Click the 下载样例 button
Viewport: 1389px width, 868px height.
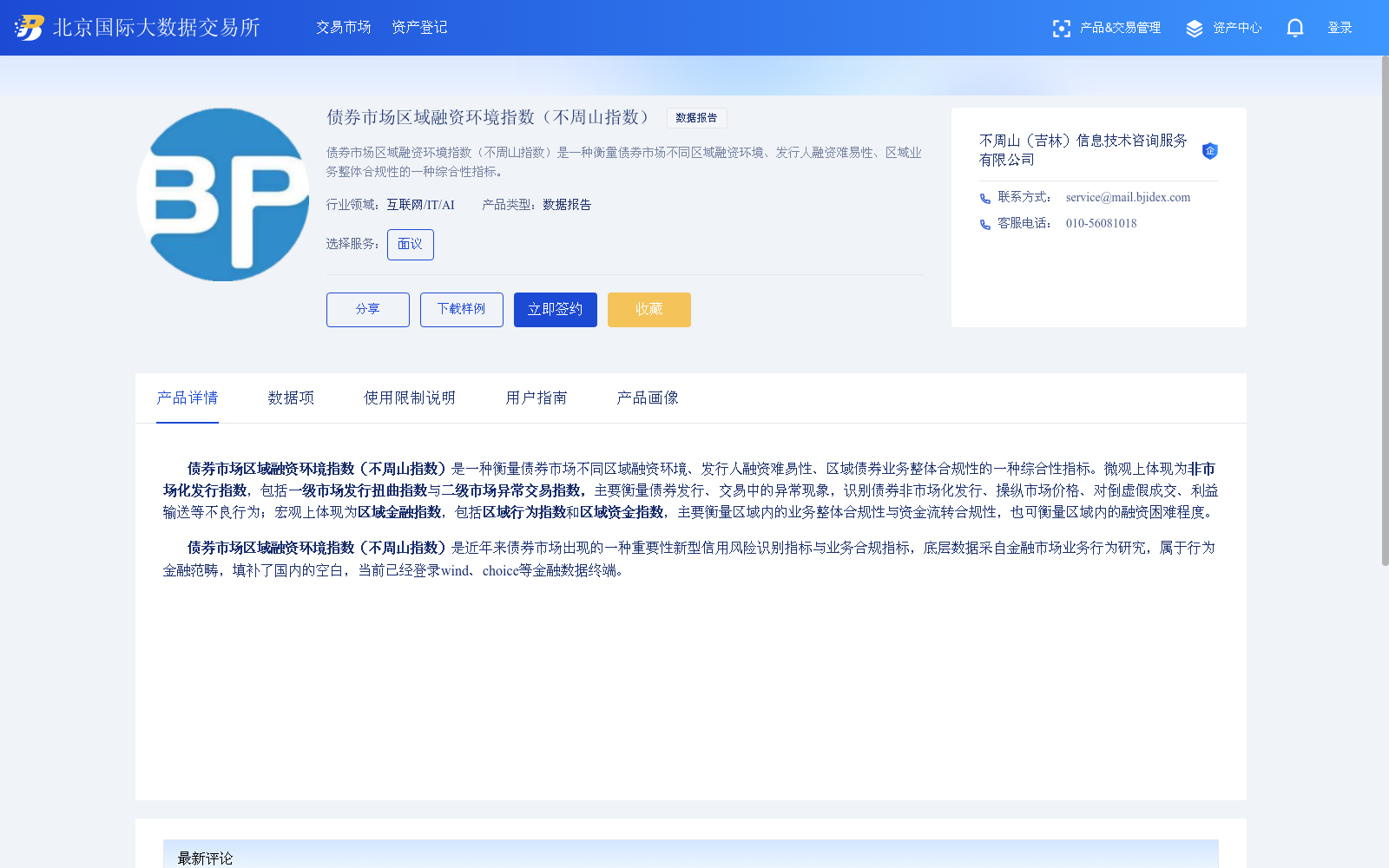click(x=462, y=310)
